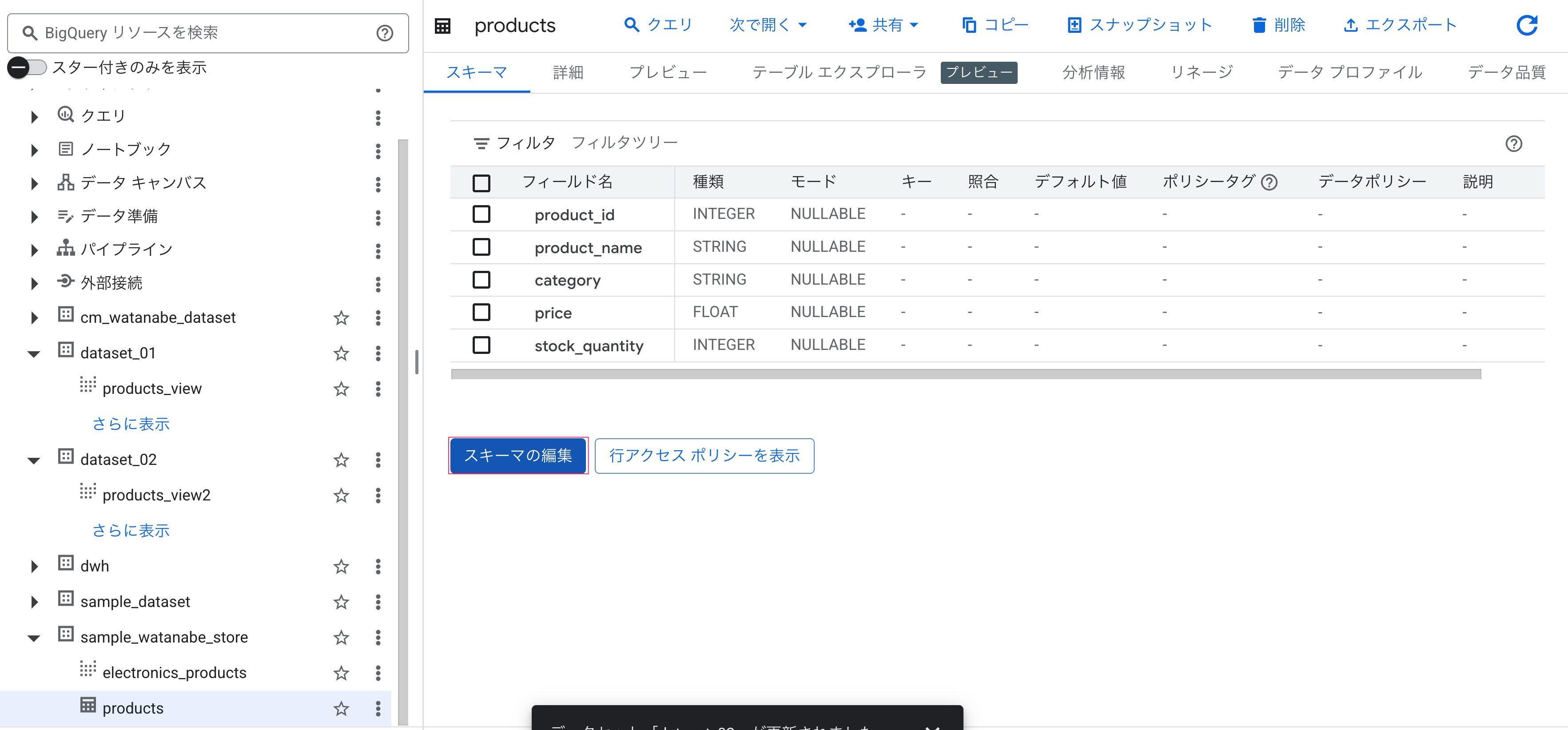Expand the クエリ tree node

[x=34, y=117]
